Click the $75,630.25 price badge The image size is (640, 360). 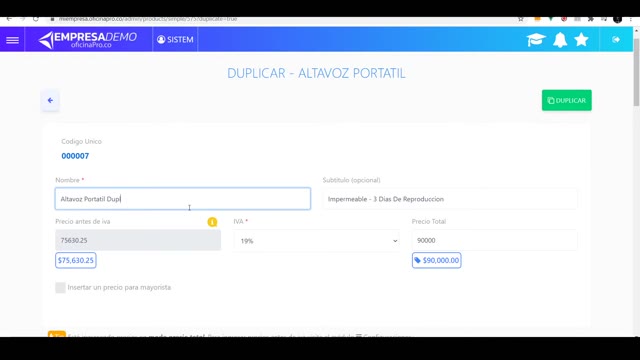76,260
